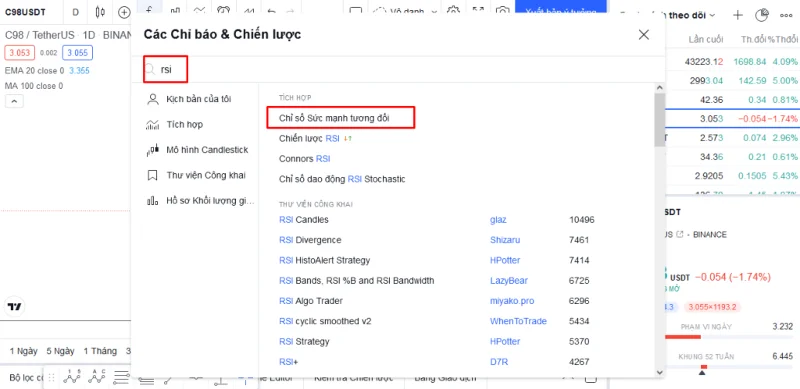This screenshot has width=800, height=389.
Task: Click the arrows icon beside Chiến lược RSI
Action: (347, 138)
